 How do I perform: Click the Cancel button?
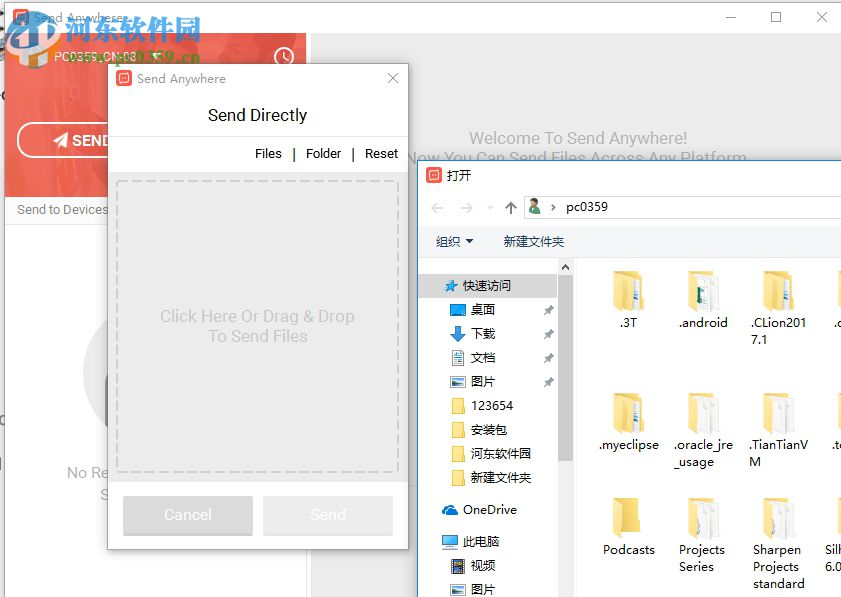[187, 515]
